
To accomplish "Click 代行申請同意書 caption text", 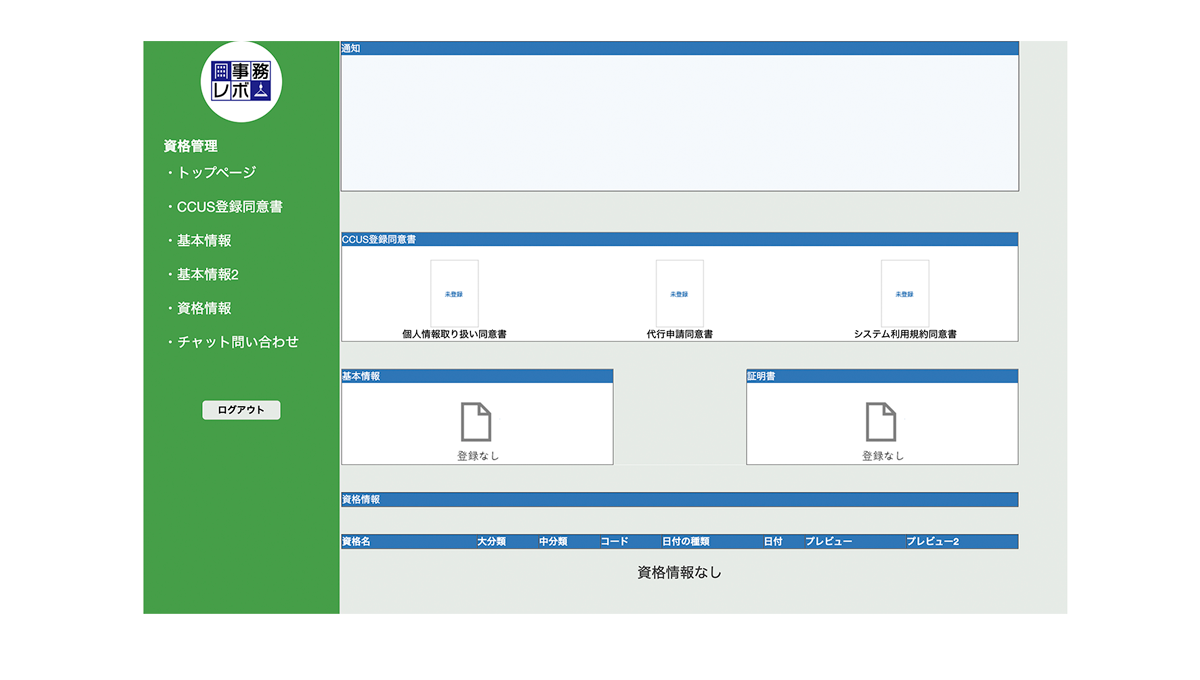I will pos(680,334).
